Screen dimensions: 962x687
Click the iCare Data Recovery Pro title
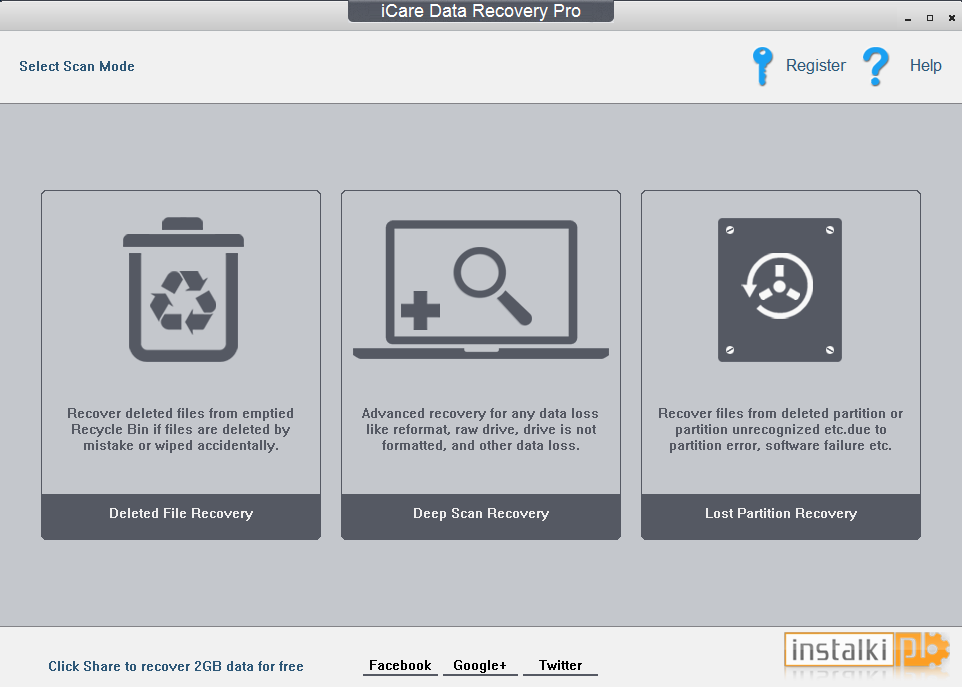click(480, 11)
